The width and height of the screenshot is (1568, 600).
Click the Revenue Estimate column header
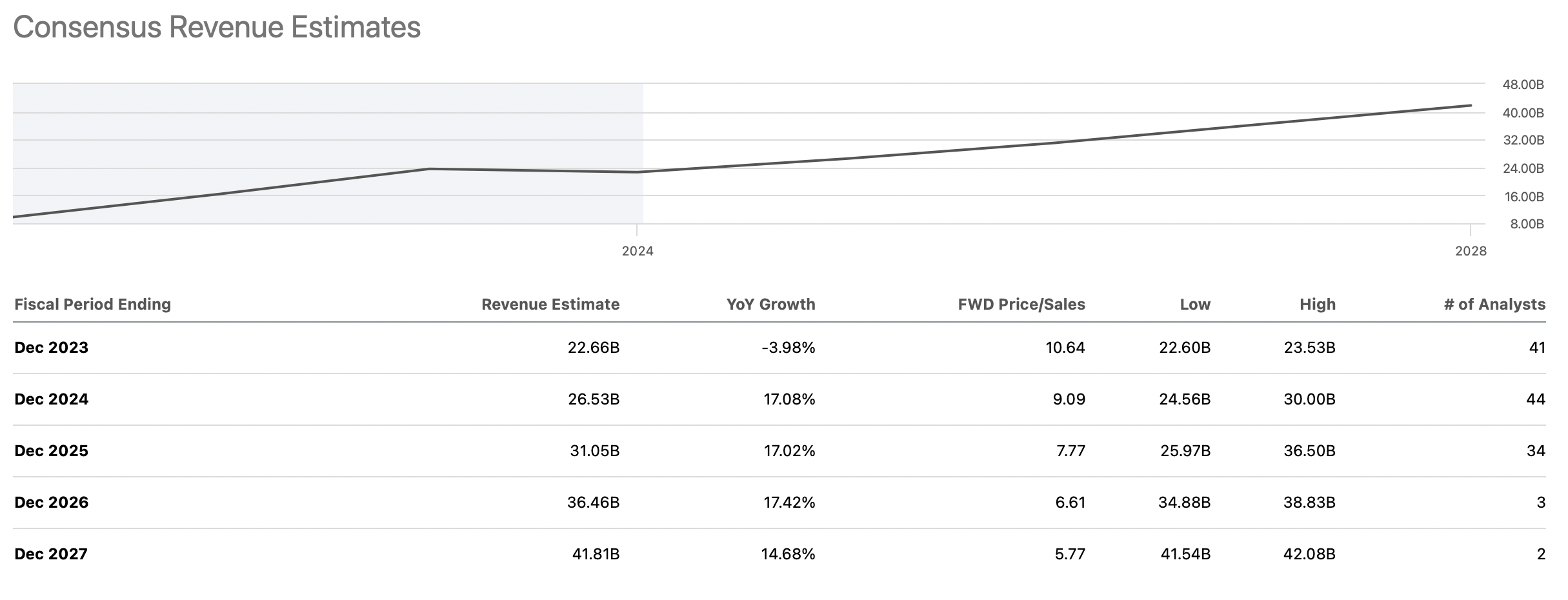(x=550, y=305)
